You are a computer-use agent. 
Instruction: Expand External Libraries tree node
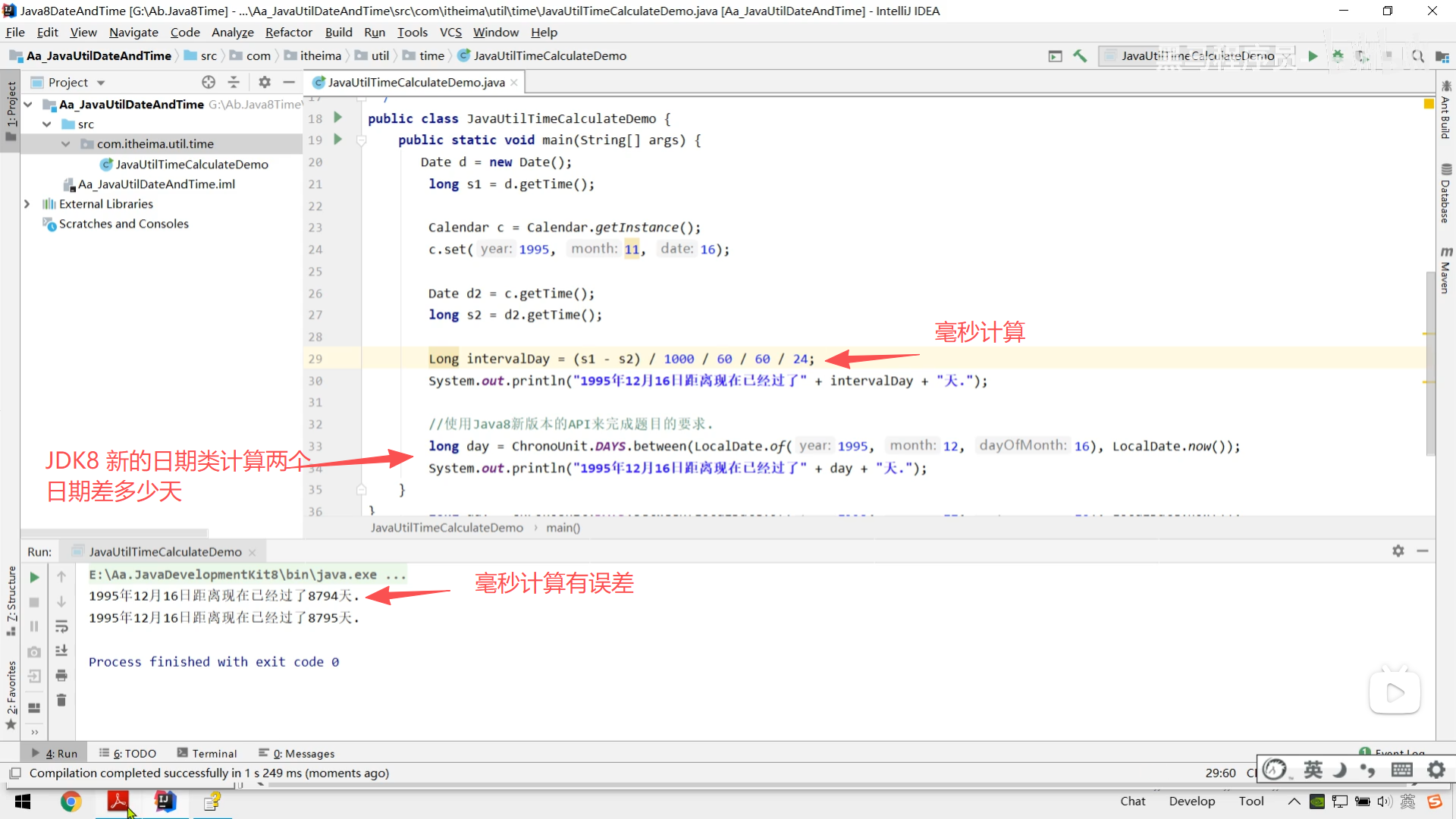pos(27,204)
